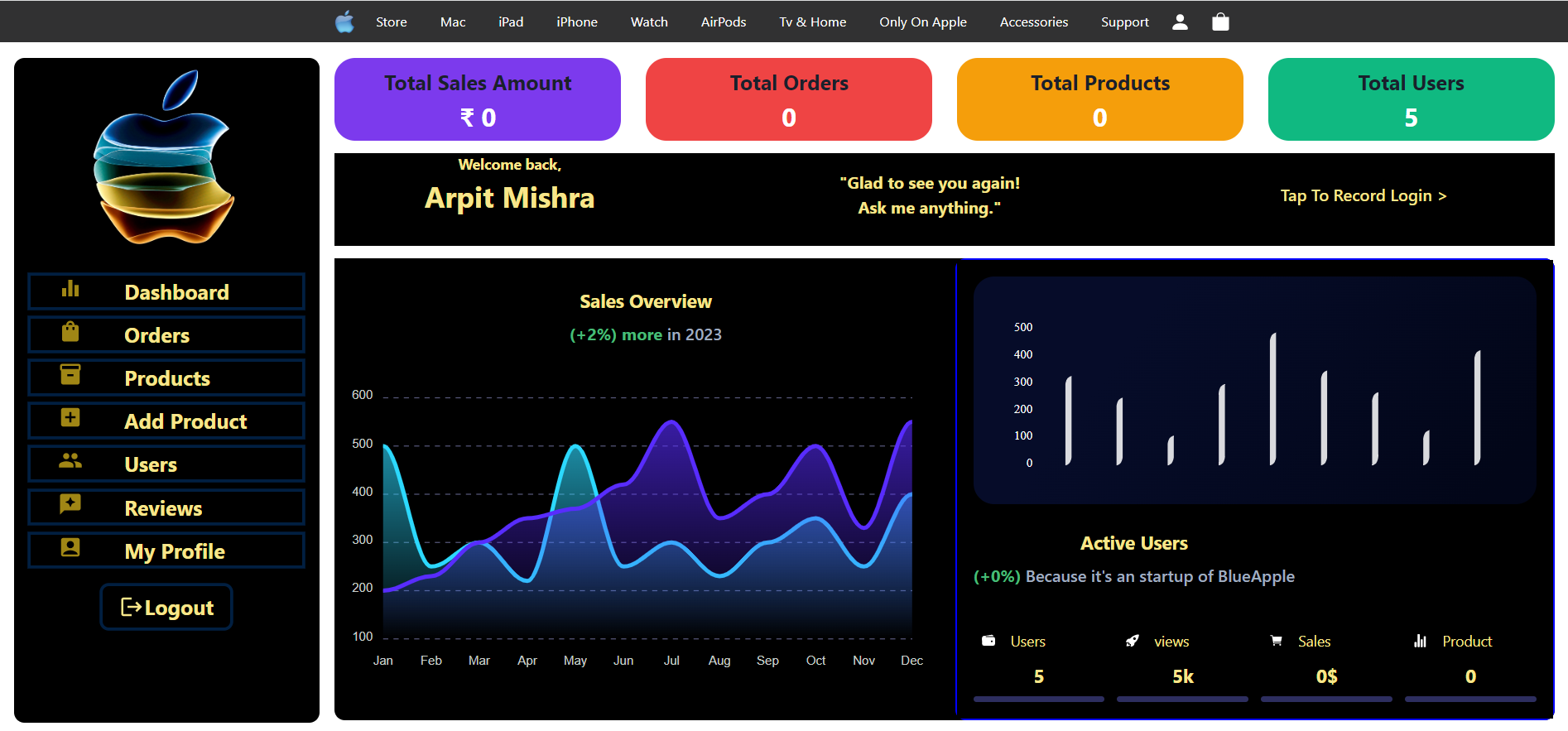1568x731 pixels.
Task: Click the Reviews star bubble icon
Action: coord(70,504)
